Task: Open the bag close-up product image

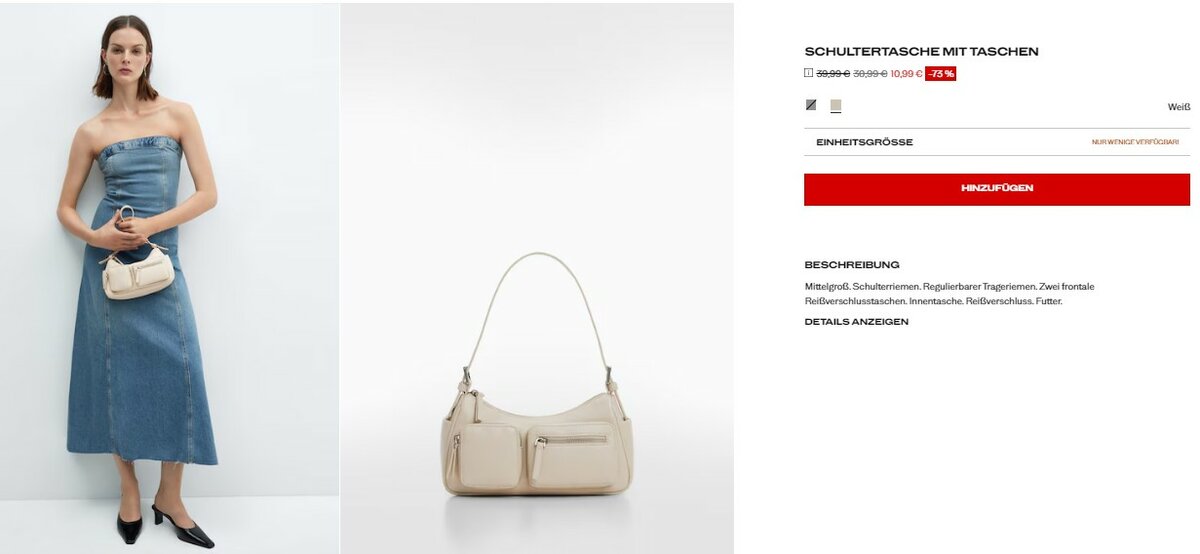Action: click(x=537, y=278)
